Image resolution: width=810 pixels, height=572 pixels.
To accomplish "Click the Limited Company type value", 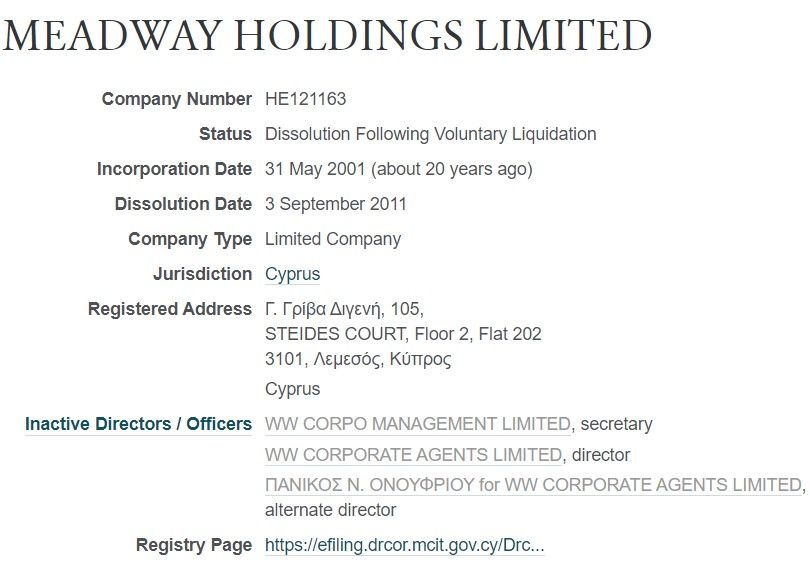I will pos(333,239).
